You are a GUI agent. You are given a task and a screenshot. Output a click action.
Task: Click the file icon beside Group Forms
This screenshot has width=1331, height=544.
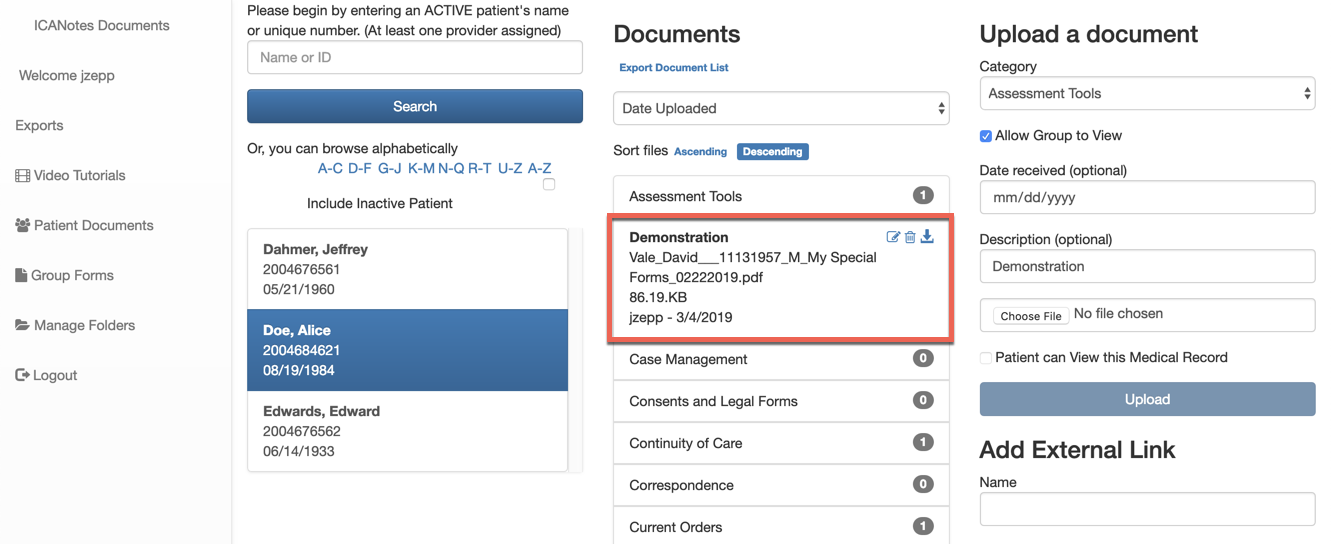pyautogui.click(x=21, y=276)
